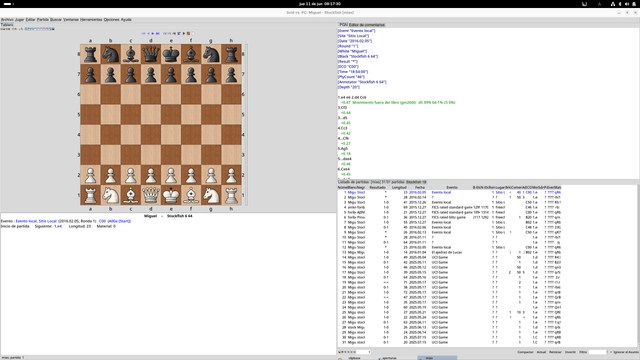Select the white bishop on f1
Screen dimensions: 640x360
[x=191, y=195]
